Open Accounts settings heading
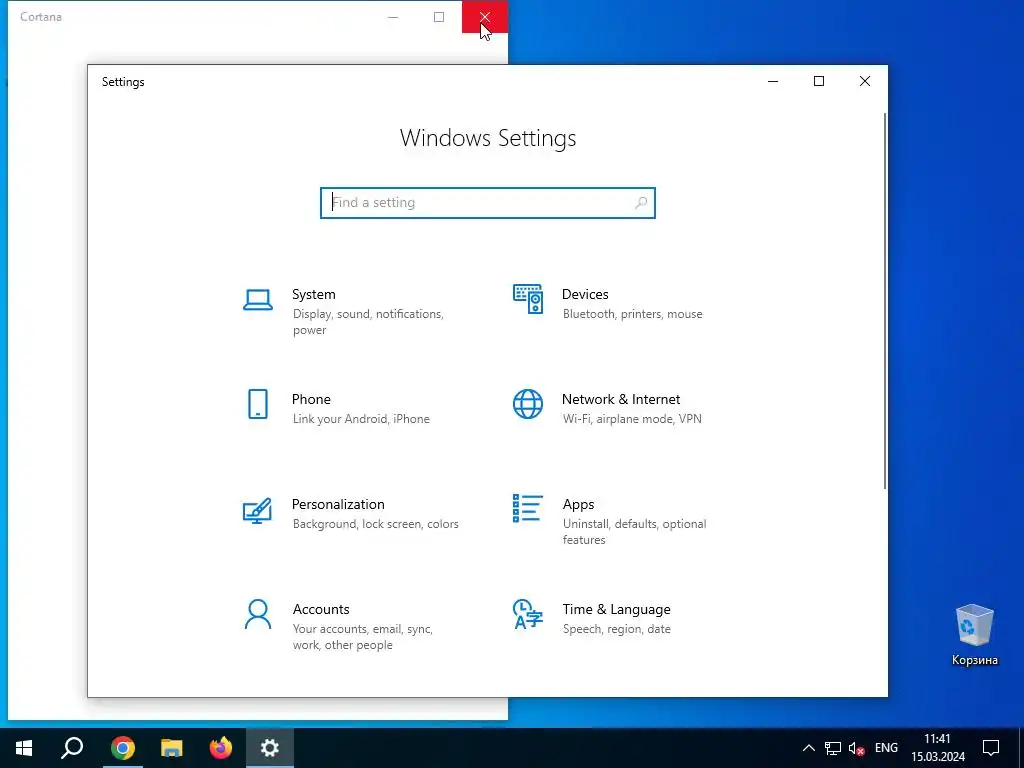This screenshot has width=1024, height=768. coord(321,609)
